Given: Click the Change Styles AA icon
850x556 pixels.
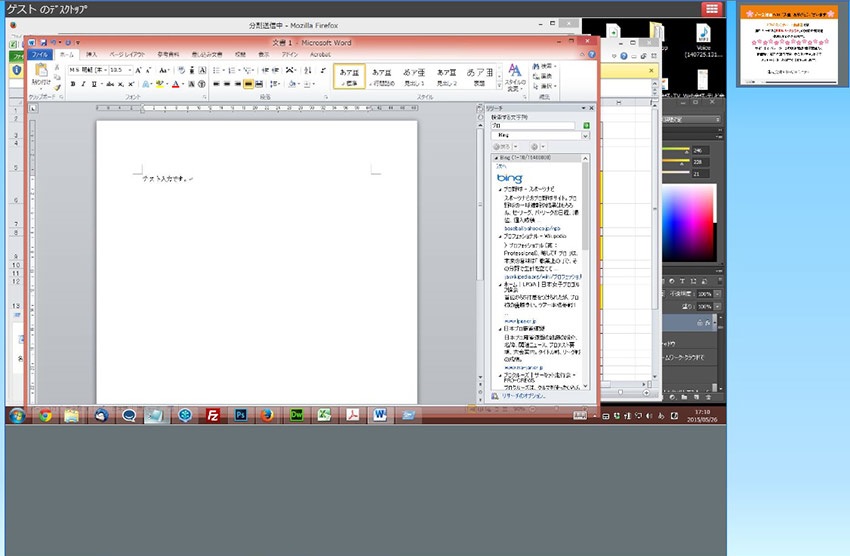Looking at the screenshot, I should (514, 69).
